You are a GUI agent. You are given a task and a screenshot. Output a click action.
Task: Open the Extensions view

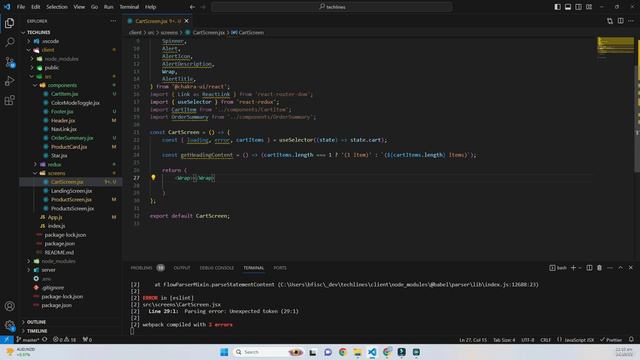(x=9, y=100)
